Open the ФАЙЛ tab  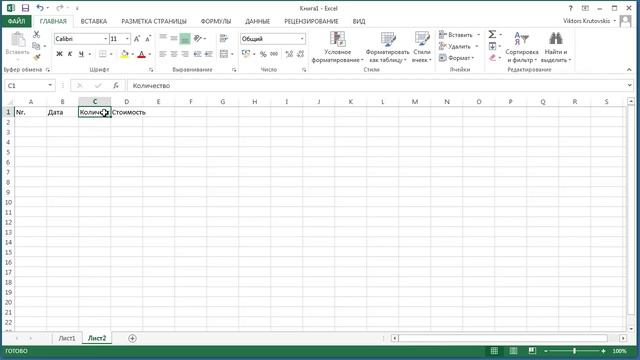(x=16, y=21)
